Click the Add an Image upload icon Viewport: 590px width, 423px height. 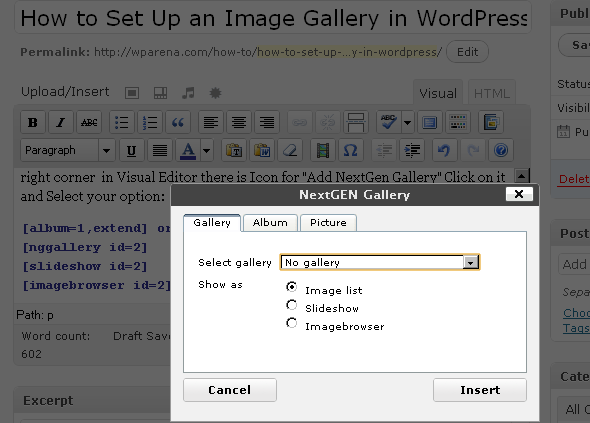point(132,93)
